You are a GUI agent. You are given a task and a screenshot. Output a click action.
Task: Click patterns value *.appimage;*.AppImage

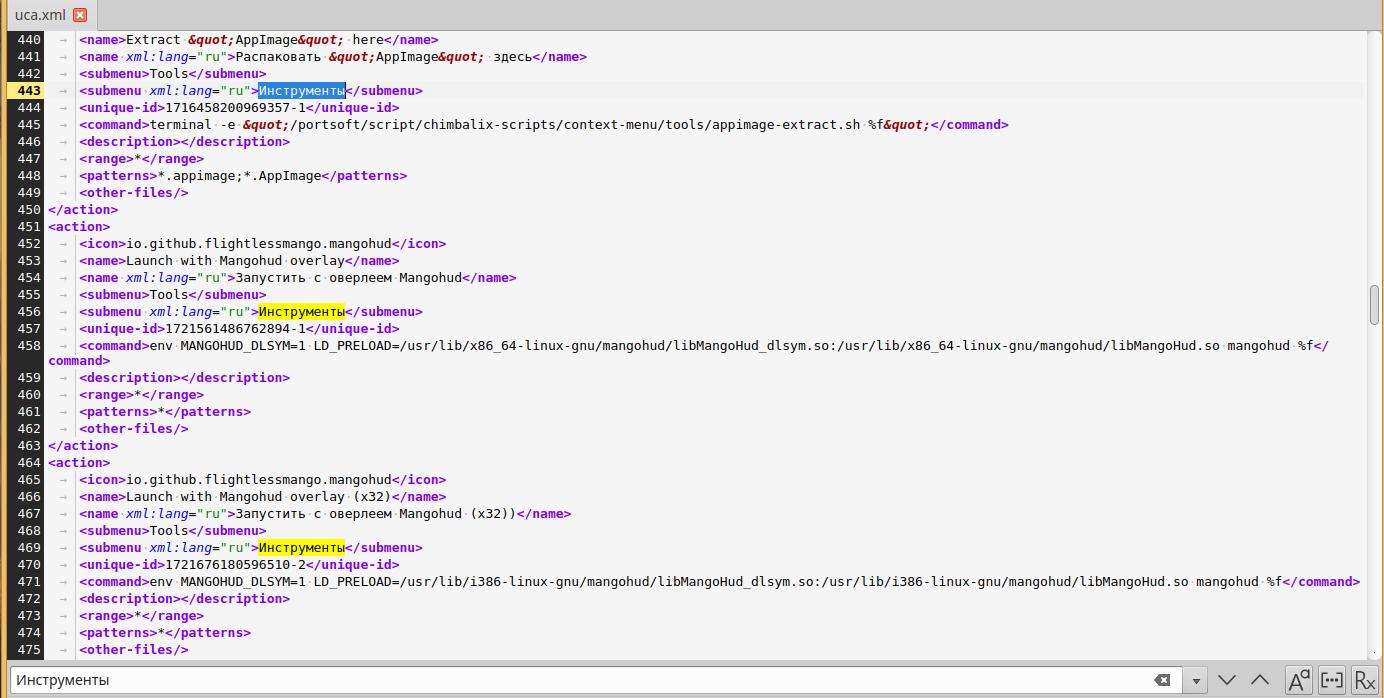240,176
